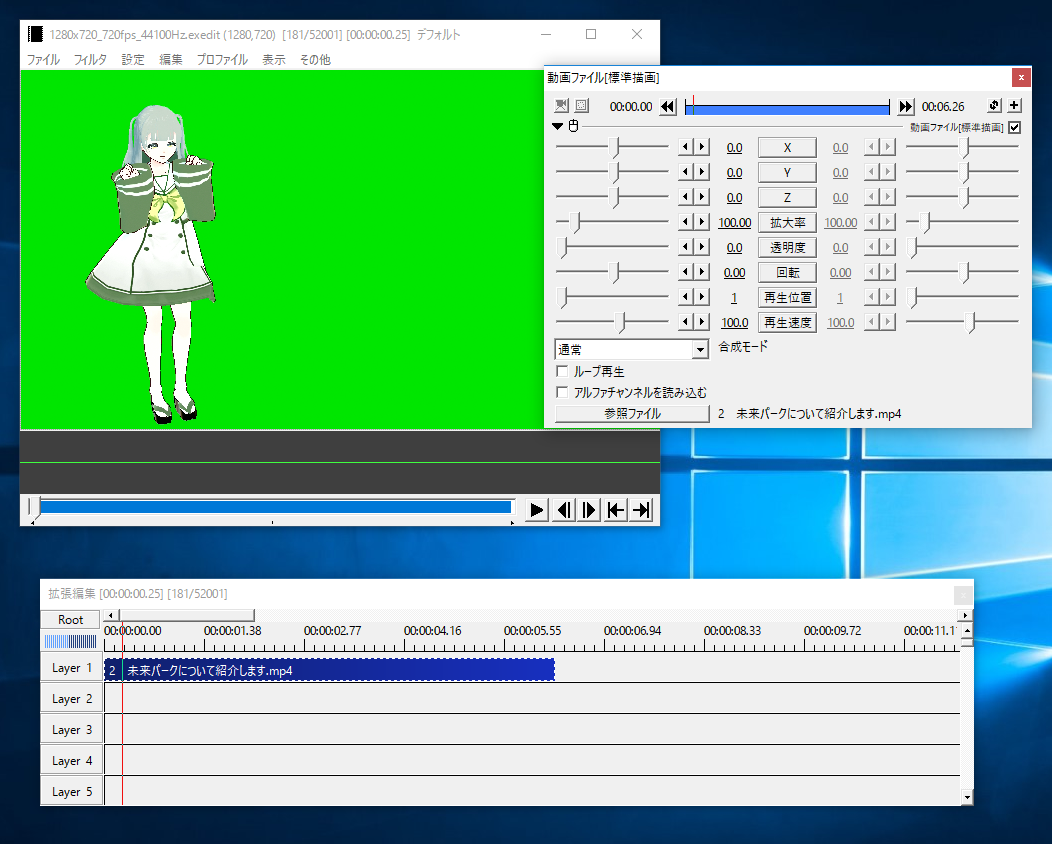The image size is (1052, 844).
Task: Click the left X position slider
Action: pos(612,147)
